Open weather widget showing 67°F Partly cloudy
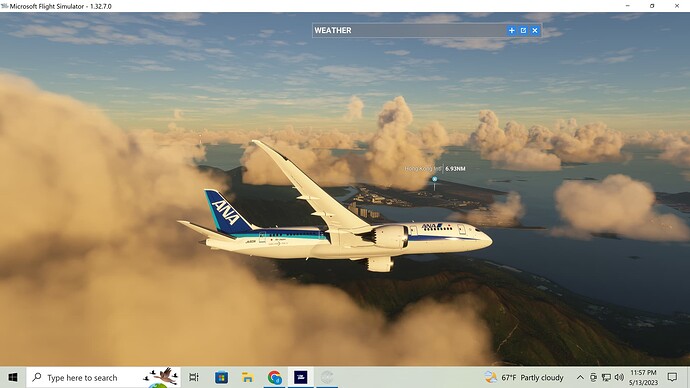690x388 pixels. tap(524, 377)
